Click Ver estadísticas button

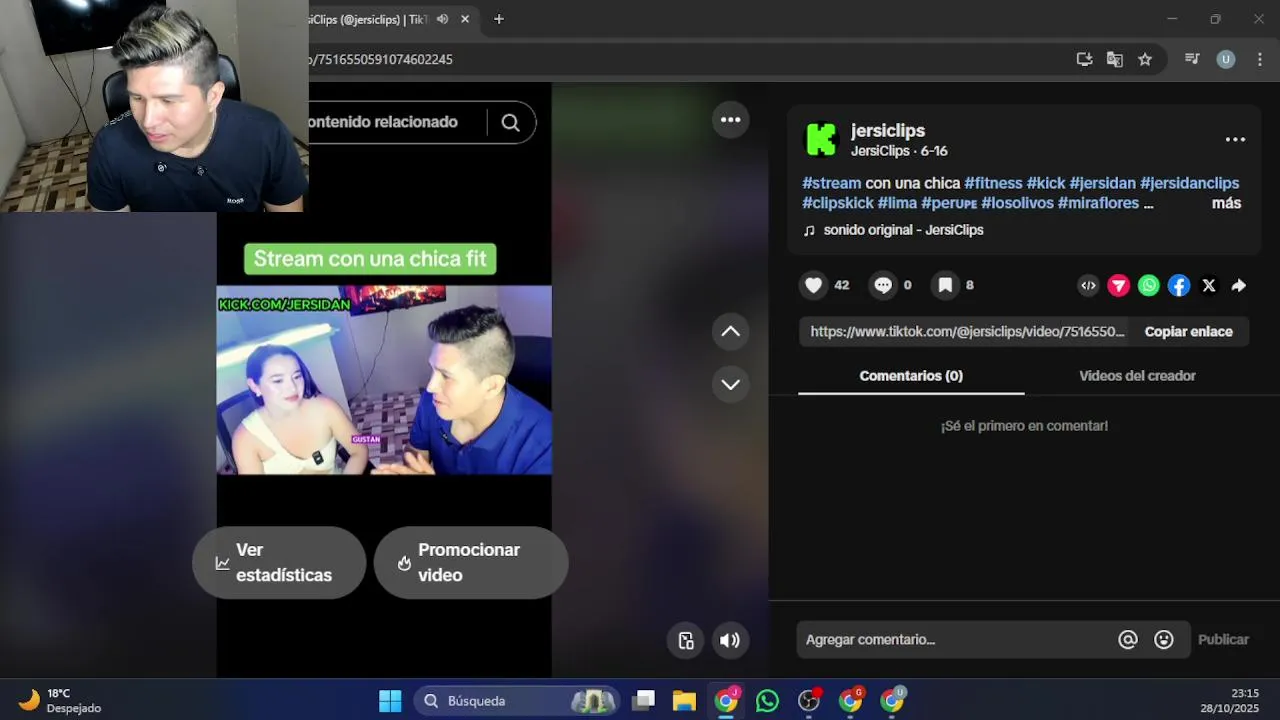279,563
